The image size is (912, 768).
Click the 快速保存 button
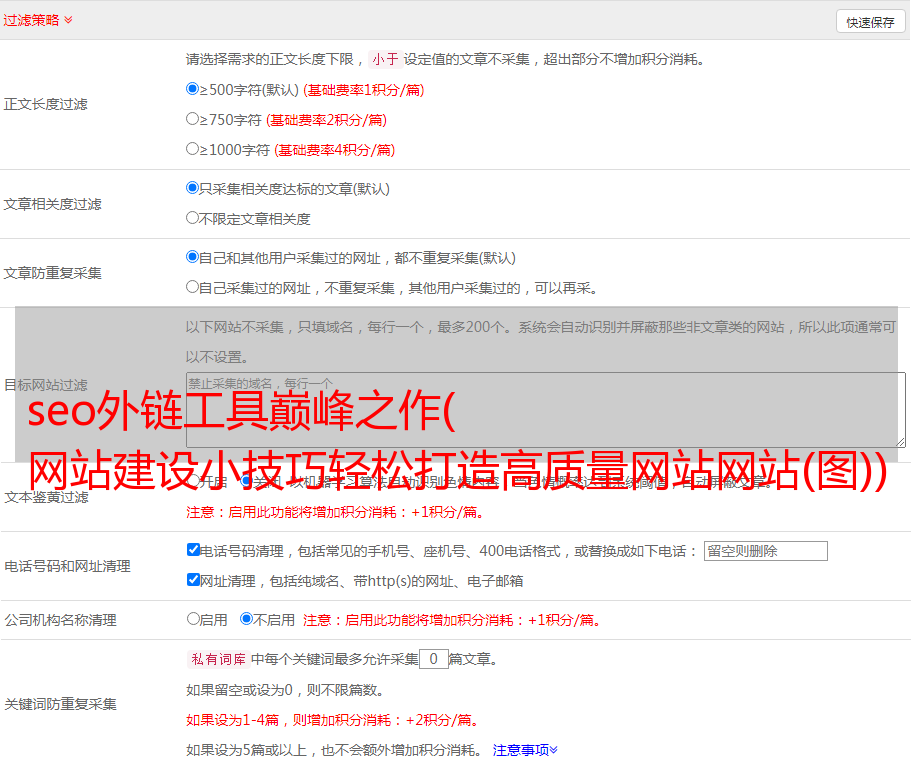pyautogui.click(x=870, y=22)
